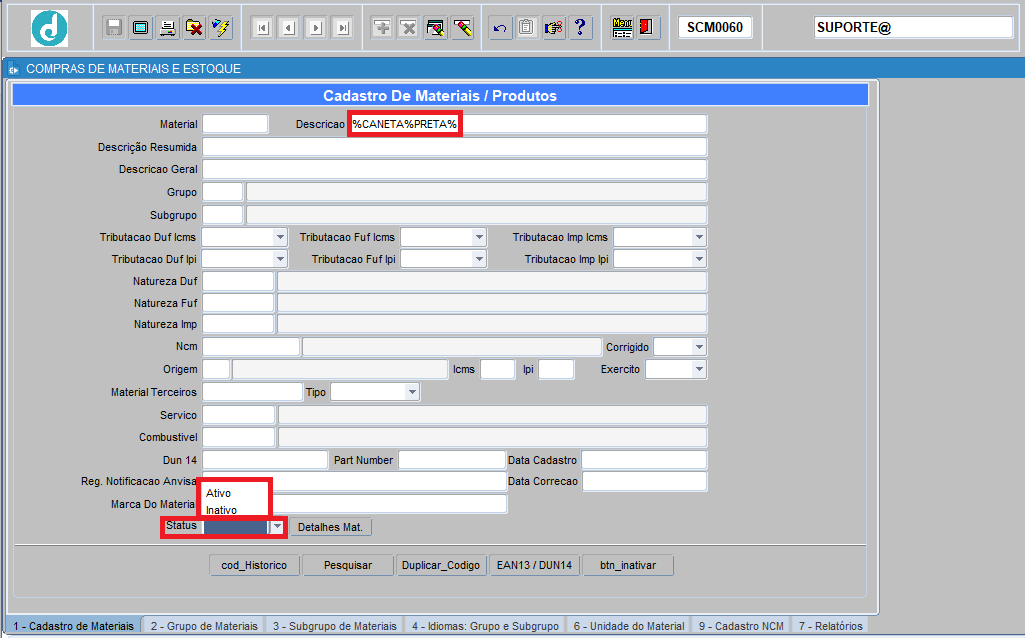Click the Data Cadastro field
Screen dimensions: 1025x639
(x=644, y=460)
